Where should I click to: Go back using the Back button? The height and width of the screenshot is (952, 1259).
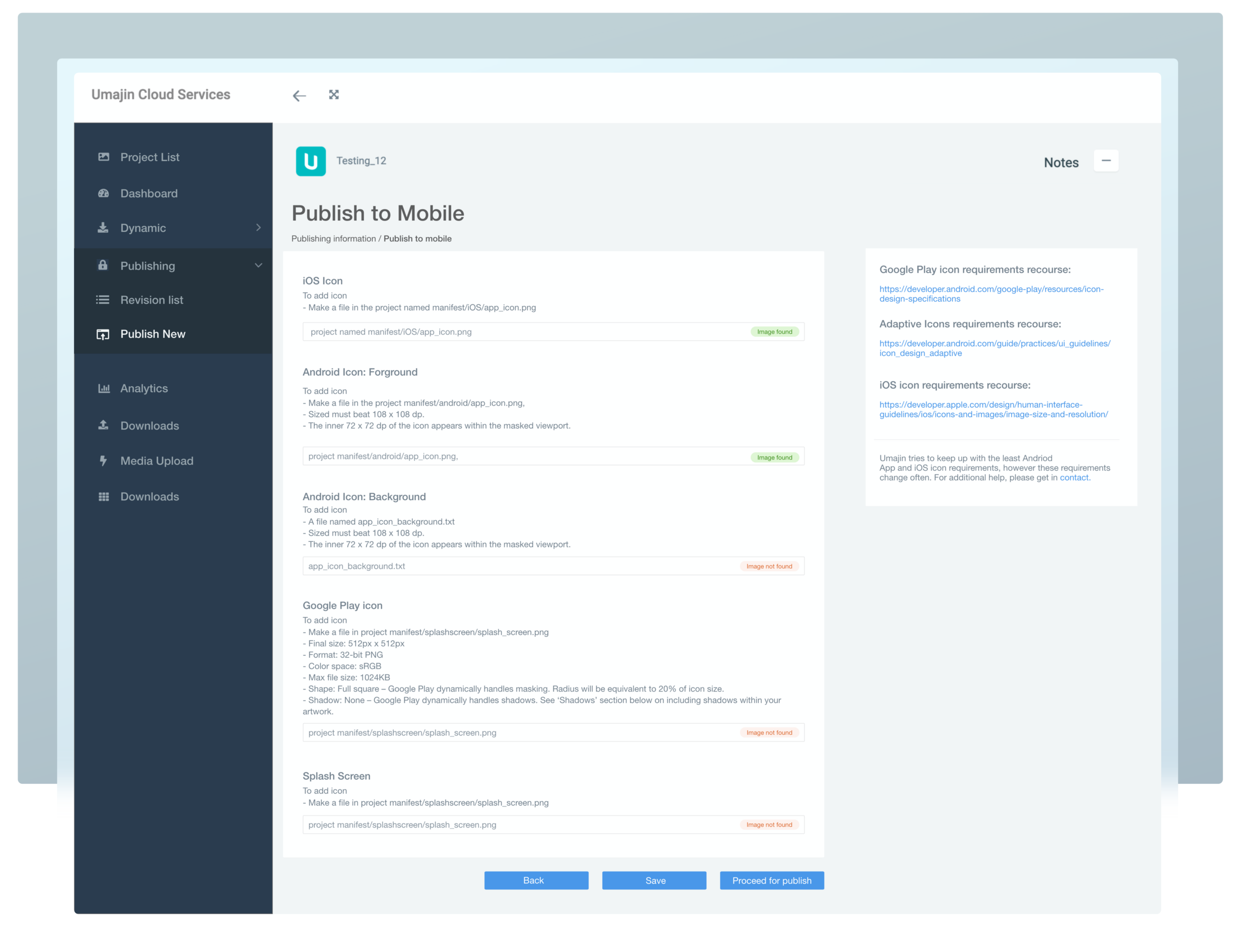coord(536,880)
